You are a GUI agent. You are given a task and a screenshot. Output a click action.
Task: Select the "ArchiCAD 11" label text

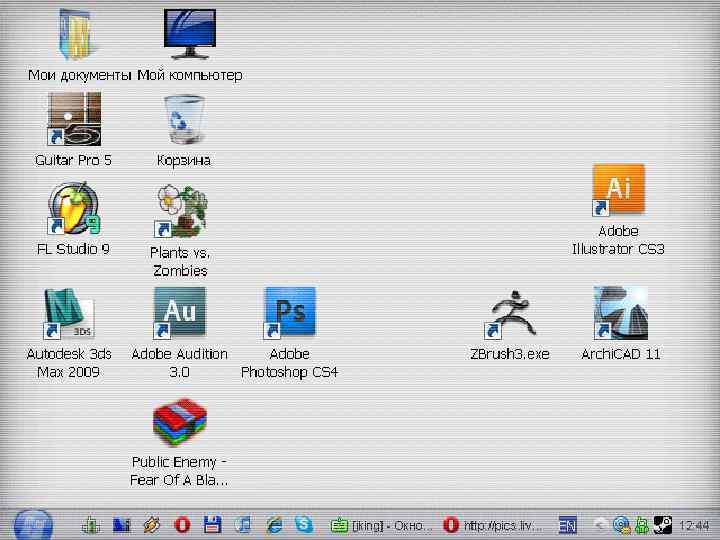coord(621,354)
